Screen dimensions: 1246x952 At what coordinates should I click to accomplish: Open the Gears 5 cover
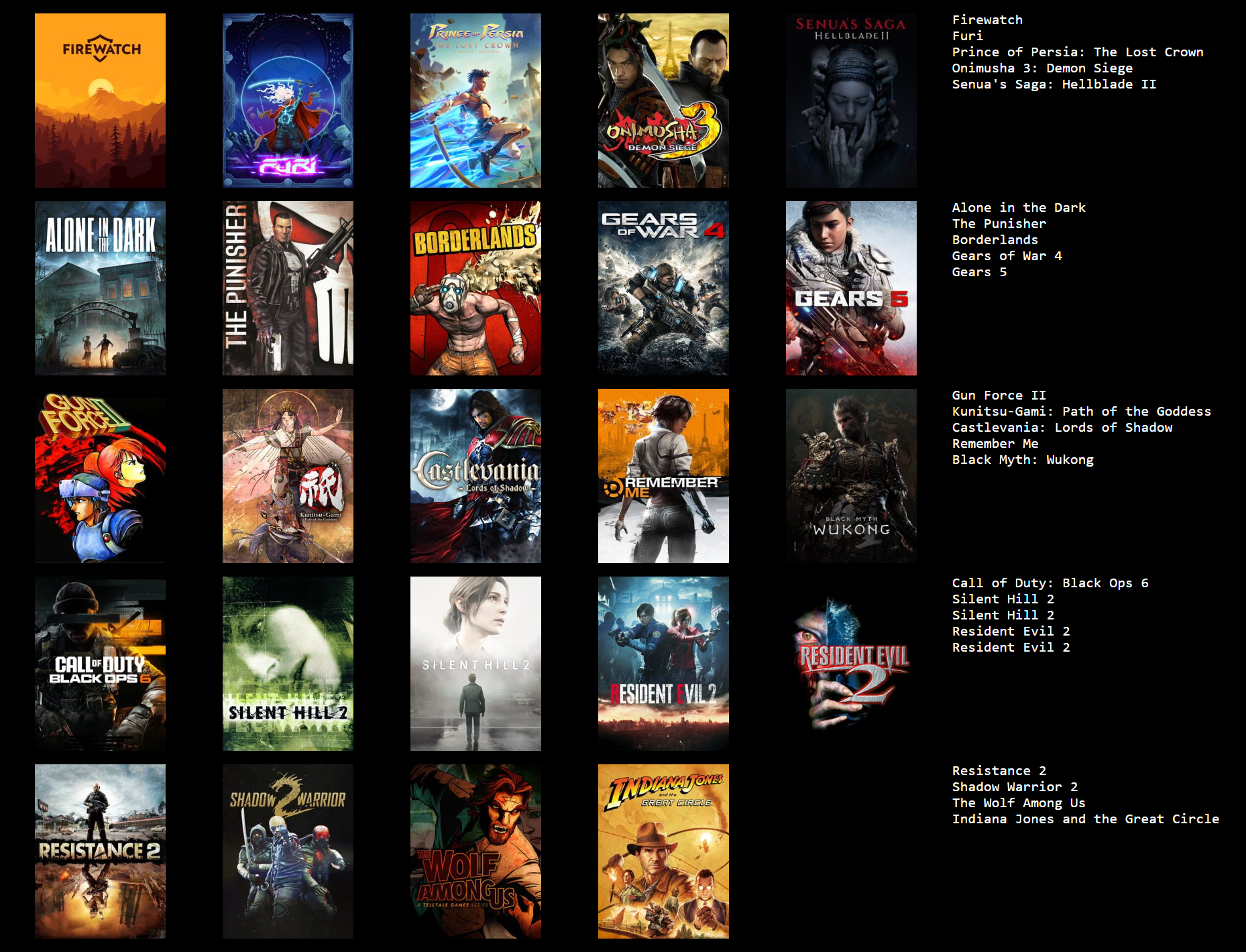(x=851, y=288)
